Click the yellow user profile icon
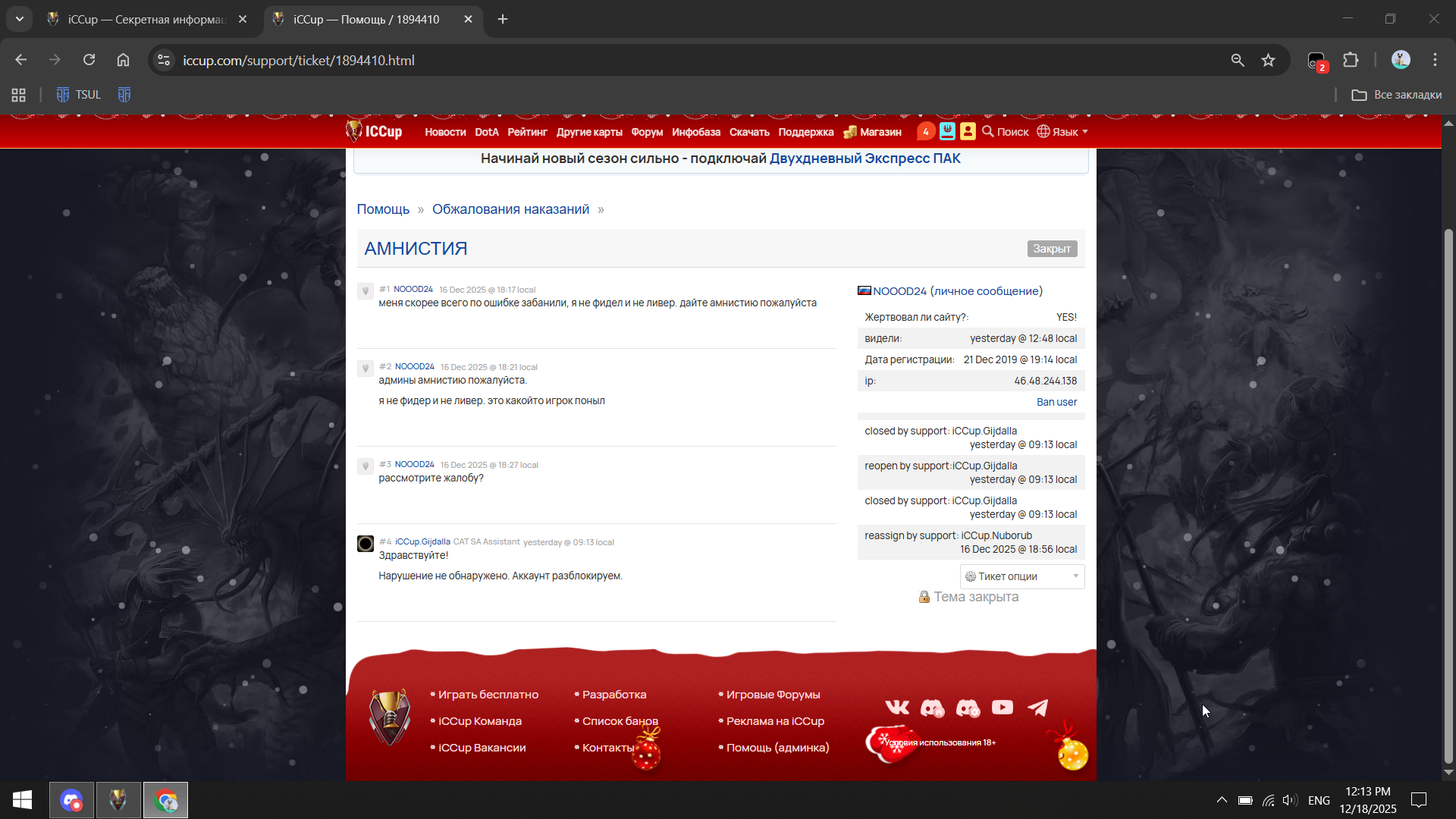The image size is (1456, 819). coord(968,132)
